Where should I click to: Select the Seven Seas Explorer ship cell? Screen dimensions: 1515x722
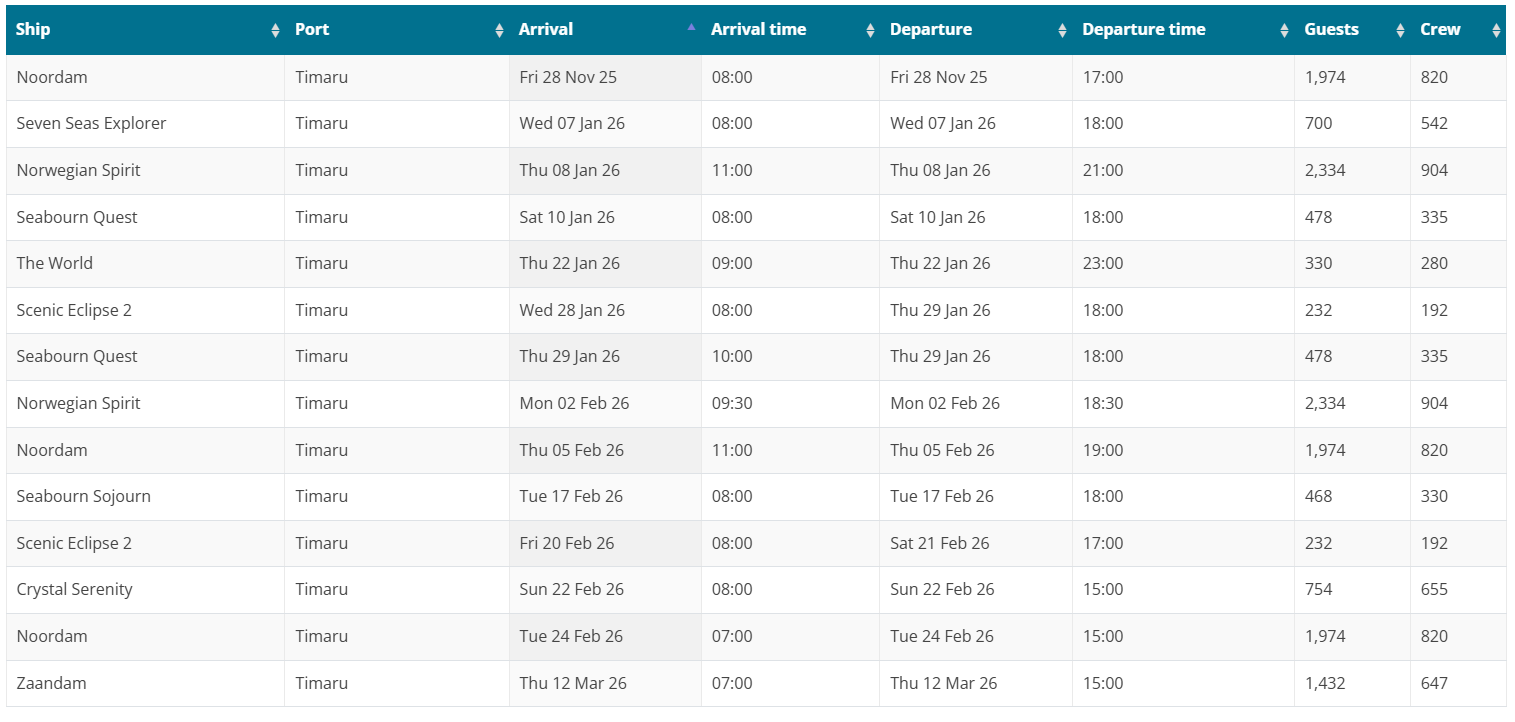pyautogui.click(x=91, y=124)
